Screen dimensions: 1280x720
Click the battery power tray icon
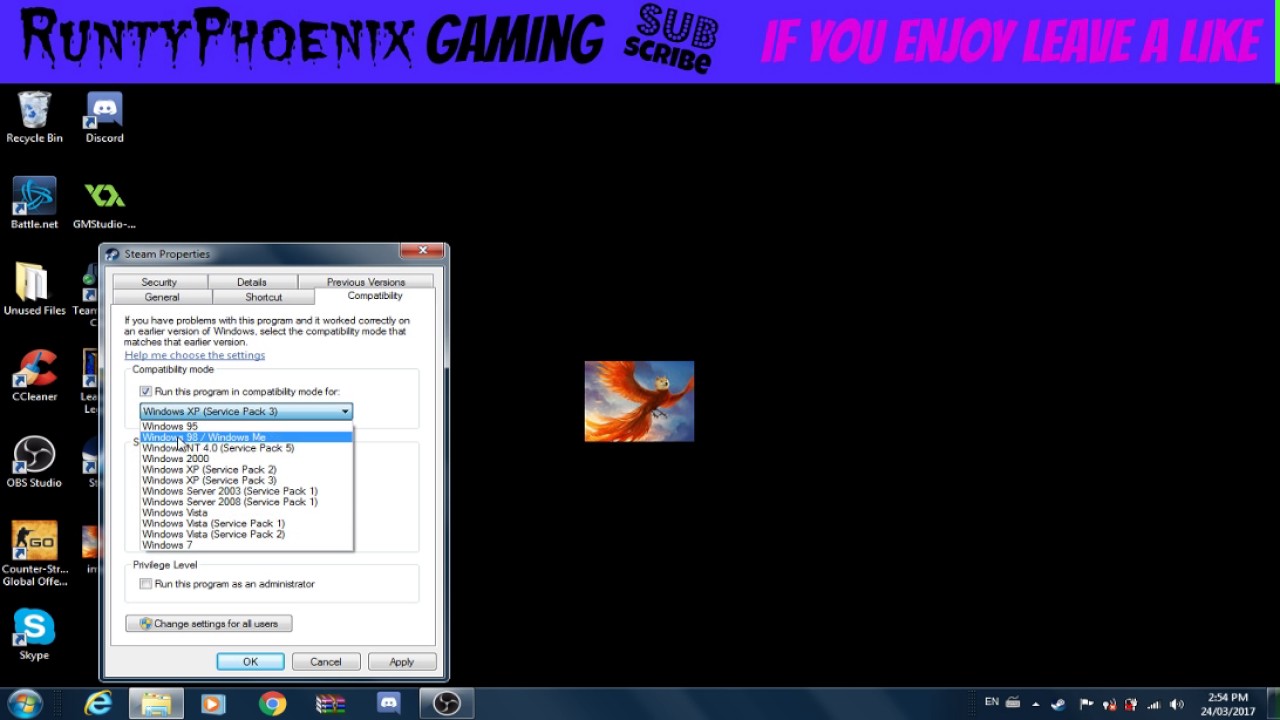click(x=1132, y=704)
